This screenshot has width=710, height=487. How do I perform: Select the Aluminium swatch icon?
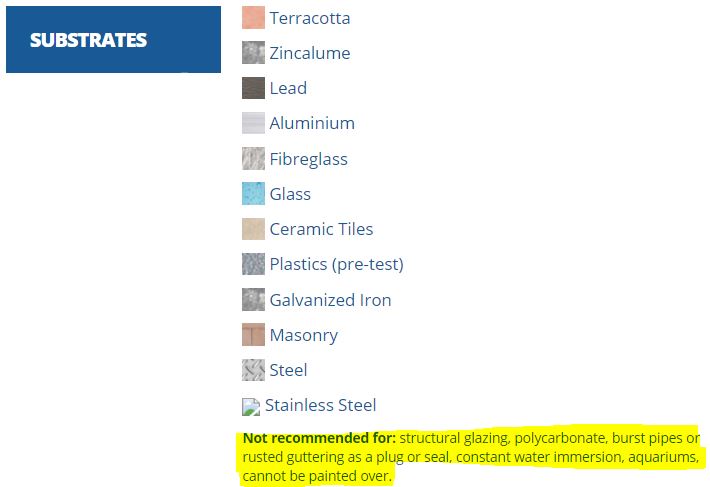[253, 123]
